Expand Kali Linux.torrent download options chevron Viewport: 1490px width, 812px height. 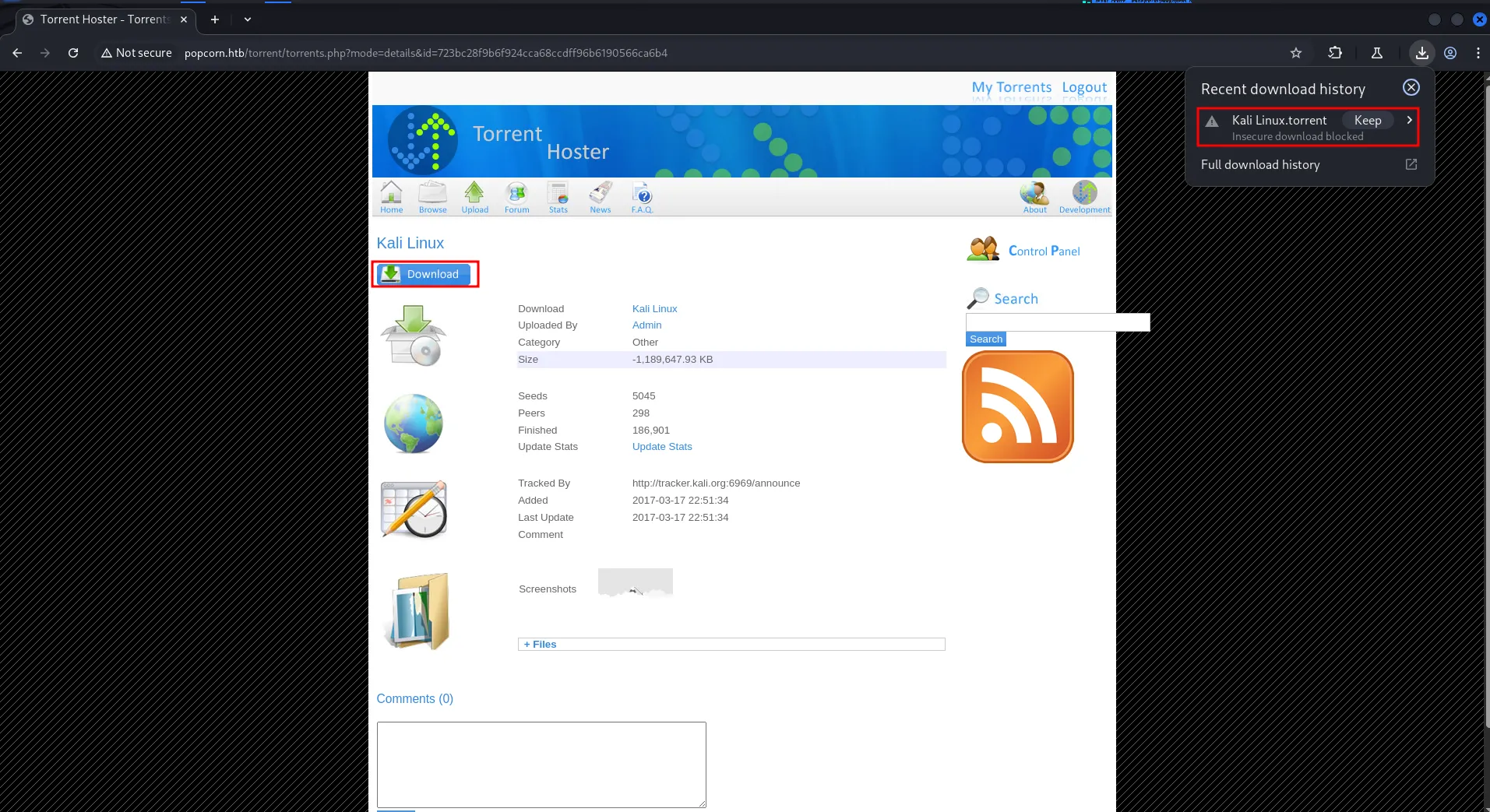pos(1409,120)
